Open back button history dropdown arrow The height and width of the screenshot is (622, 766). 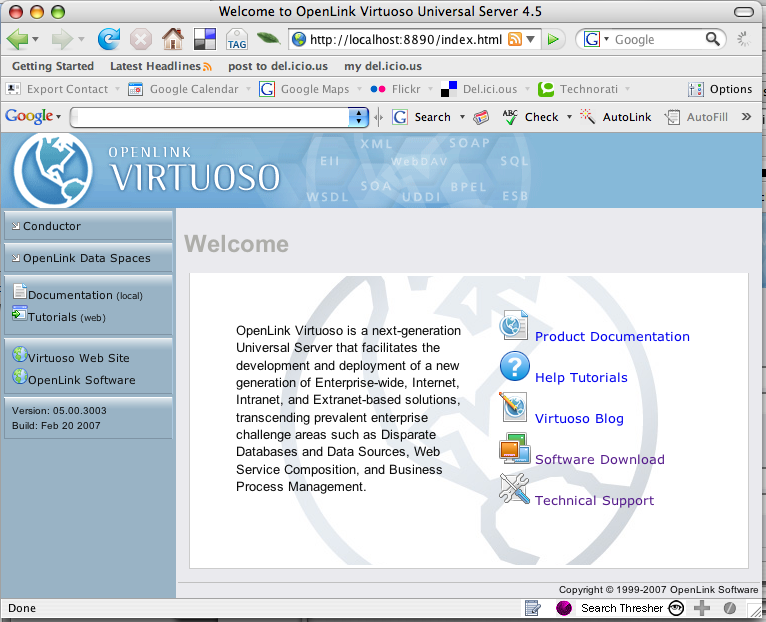pos(35,39)
